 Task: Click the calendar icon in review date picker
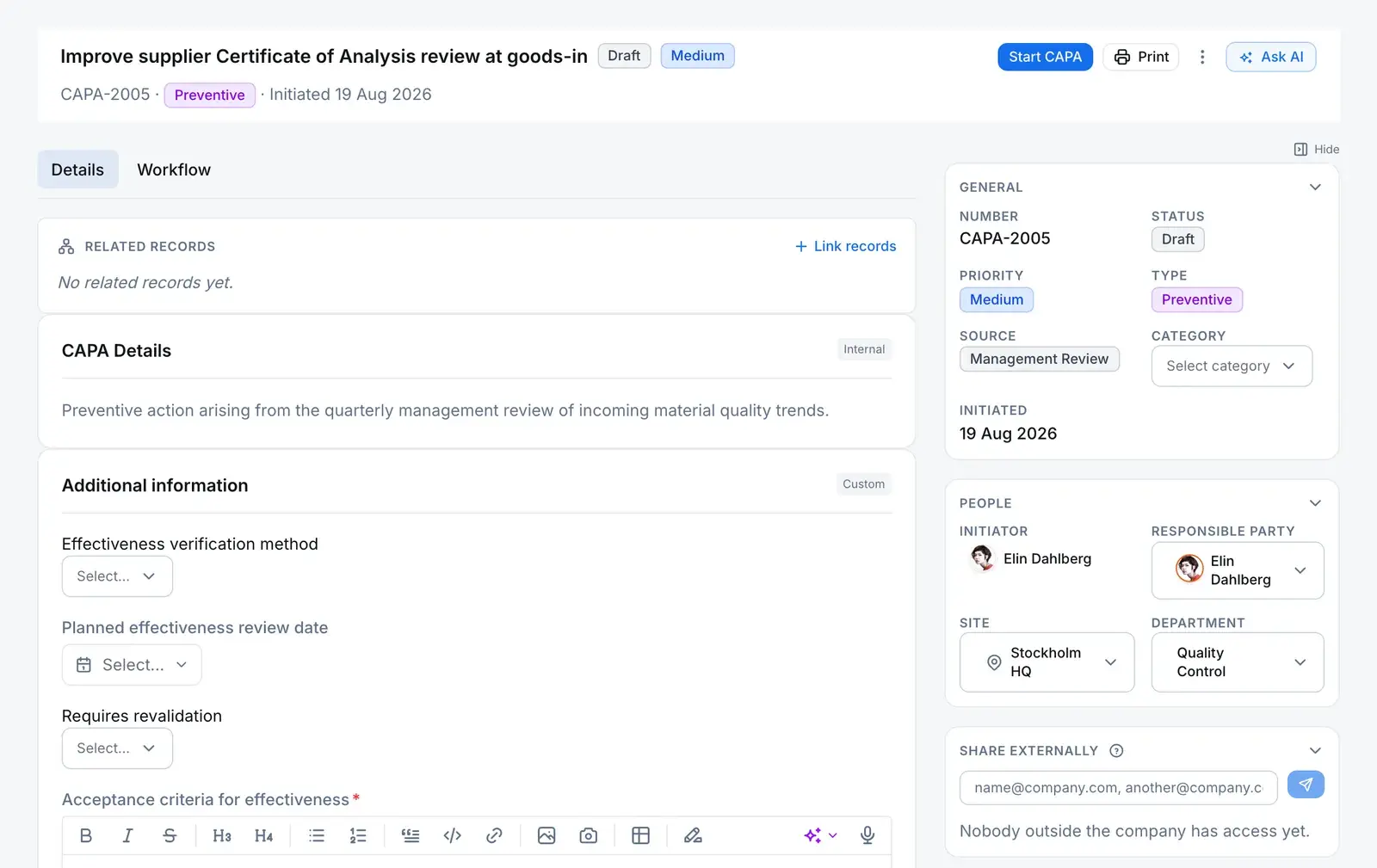click(83, 665)
